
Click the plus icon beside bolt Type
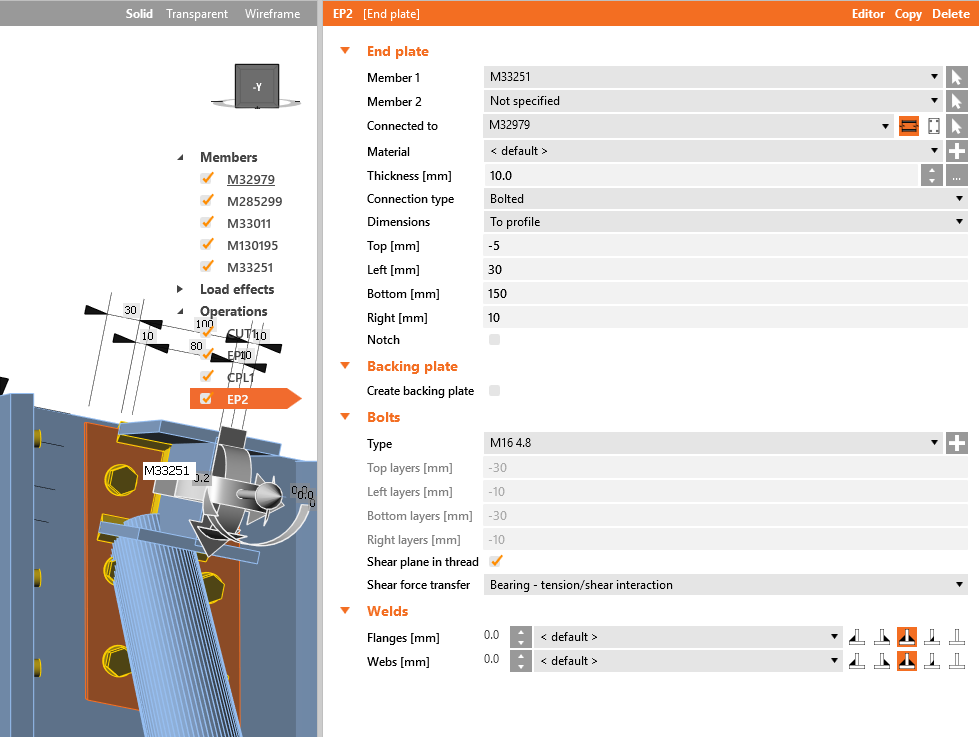956,443
